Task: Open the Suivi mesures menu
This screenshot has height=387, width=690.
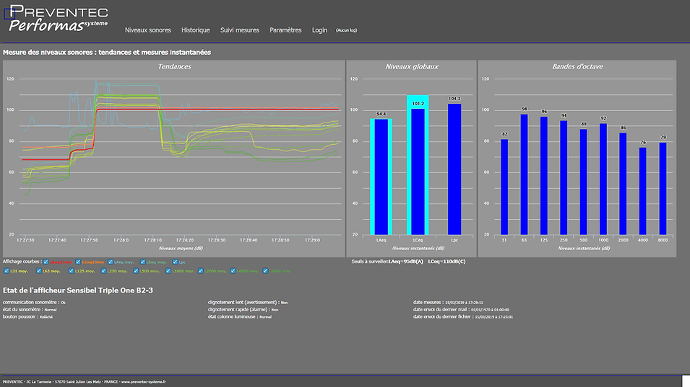Action: [240, 30]
